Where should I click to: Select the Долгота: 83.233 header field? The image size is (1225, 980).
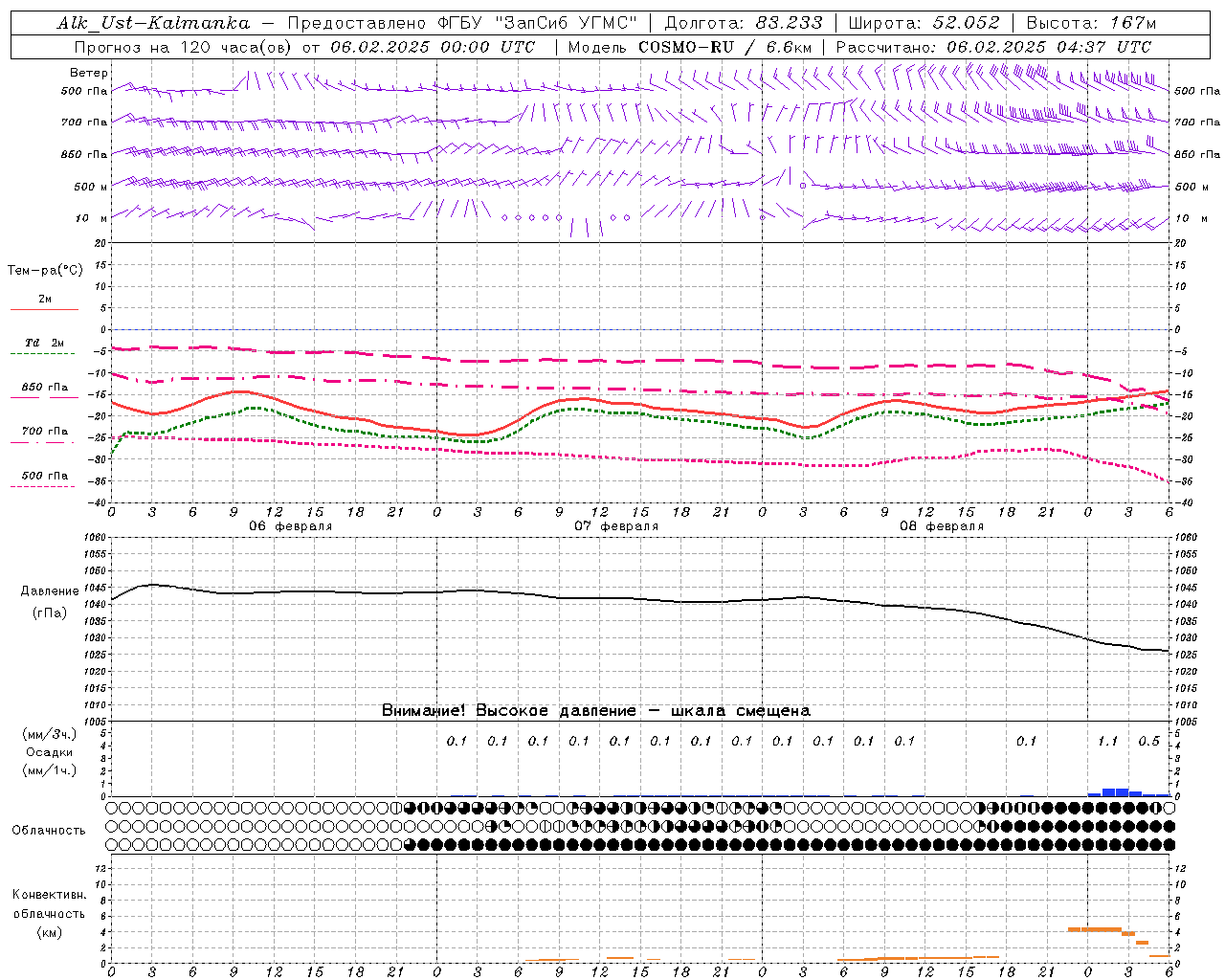click(744, 23)
